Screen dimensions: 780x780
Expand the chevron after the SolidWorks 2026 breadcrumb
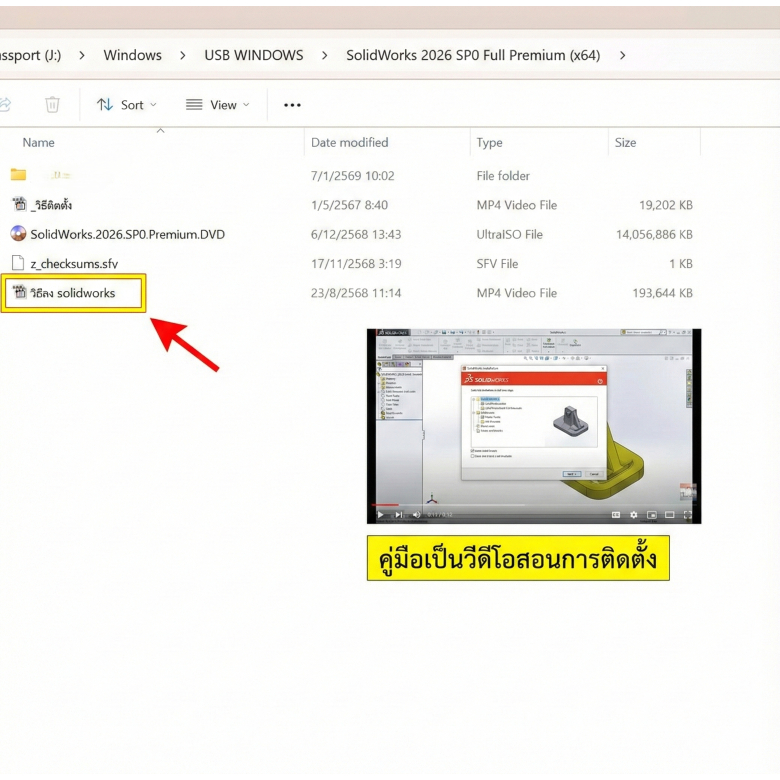[623, 55]
